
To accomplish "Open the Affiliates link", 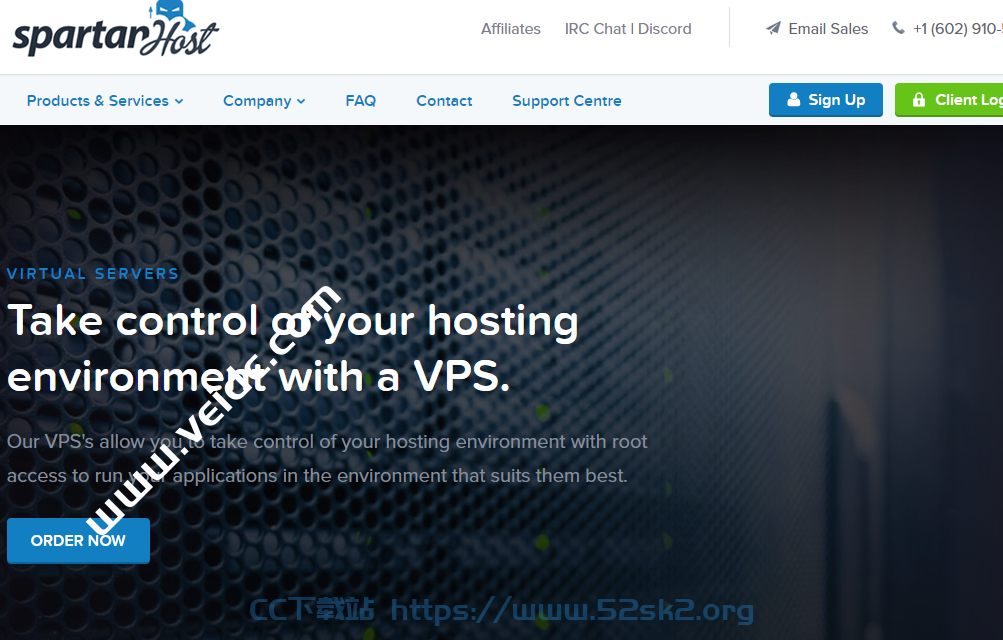I will coord(510,29).
